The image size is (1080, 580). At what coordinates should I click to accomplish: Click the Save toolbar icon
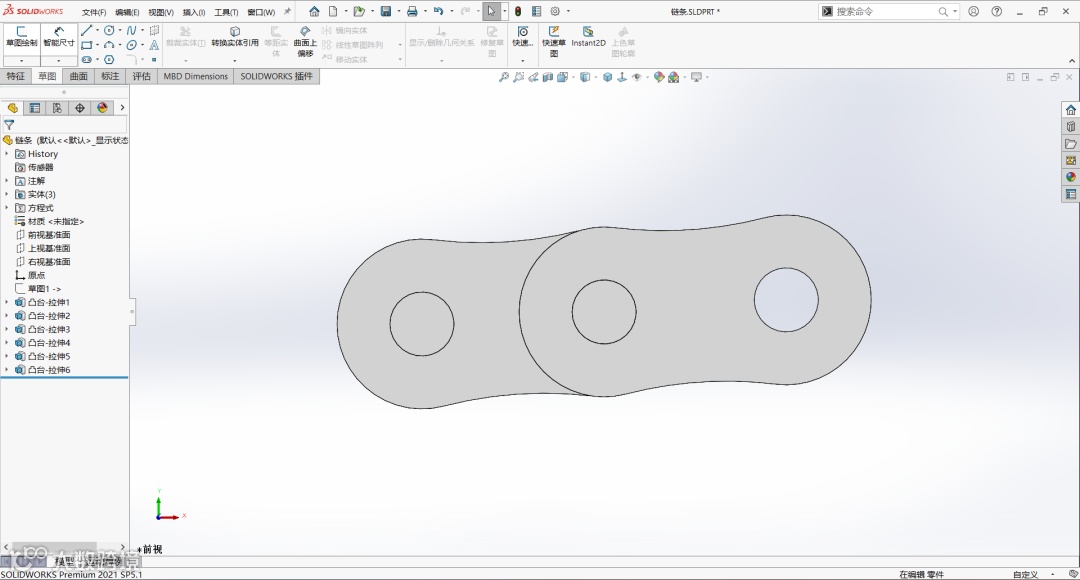(386, 11)
